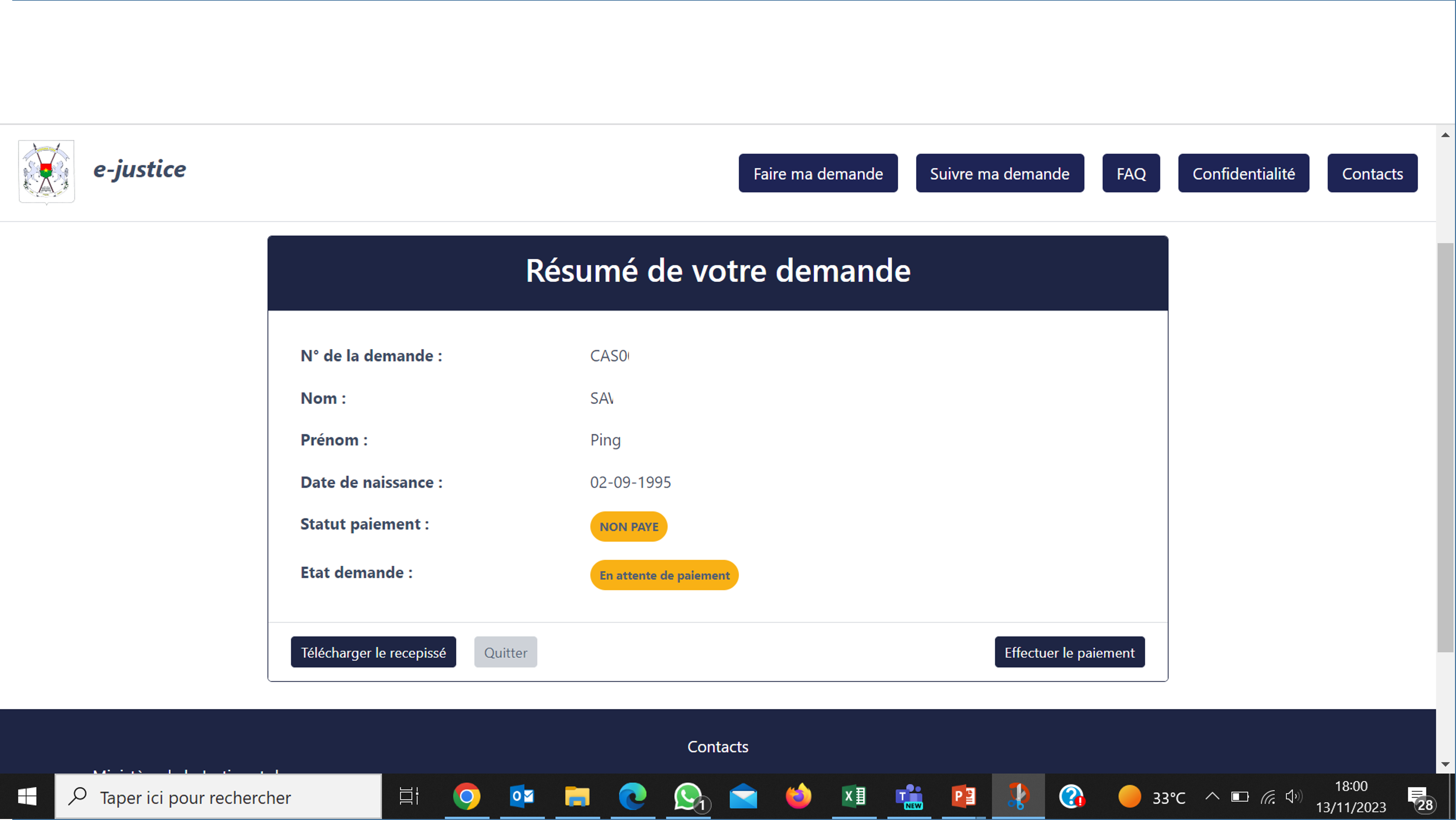Download receipt via Télécharger le recepissé
This screenshot has width=1456, height=820.
pyautogui.click(x=373, y=652)
